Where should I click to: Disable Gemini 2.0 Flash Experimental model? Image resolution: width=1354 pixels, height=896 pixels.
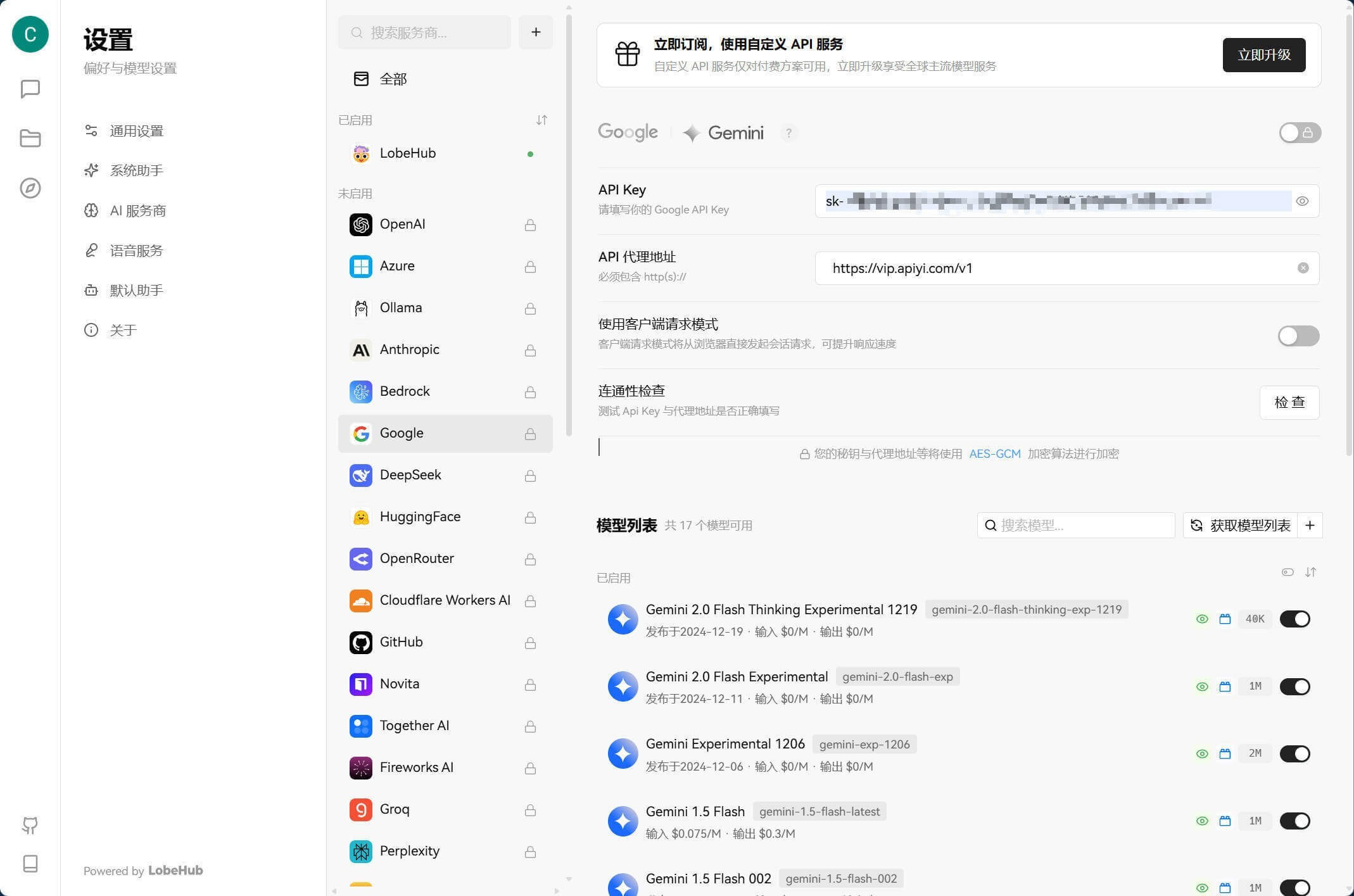pyautogui.click(x=1294, y=686)
